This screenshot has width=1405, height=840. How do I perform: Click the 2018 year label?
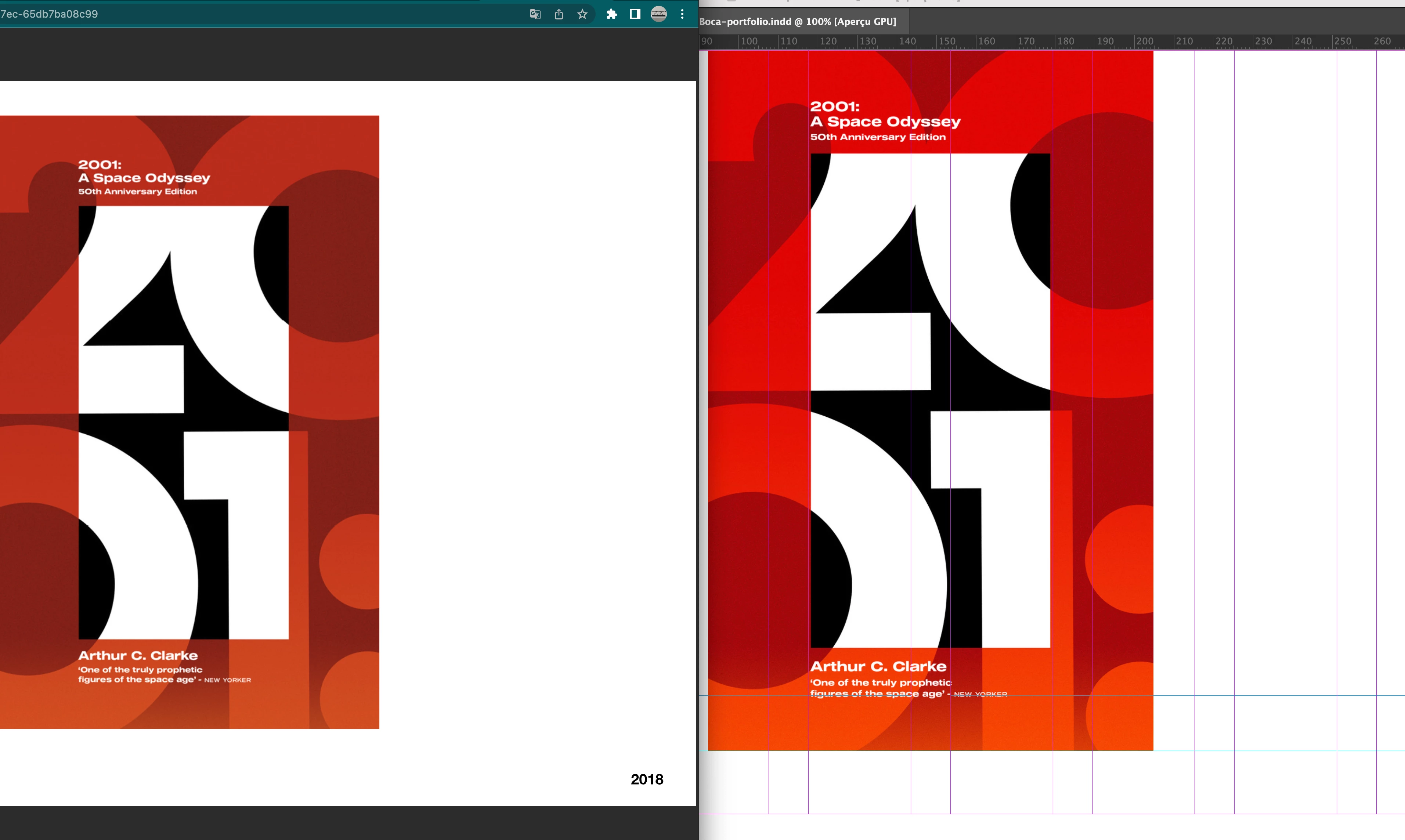pos(646,779)
